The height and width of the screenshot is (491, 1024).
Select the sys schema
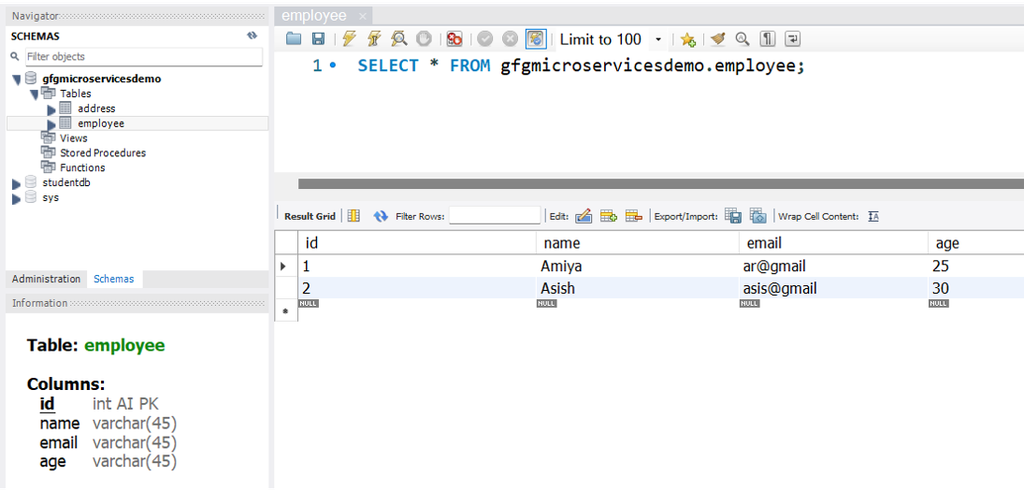coord(50,197)
